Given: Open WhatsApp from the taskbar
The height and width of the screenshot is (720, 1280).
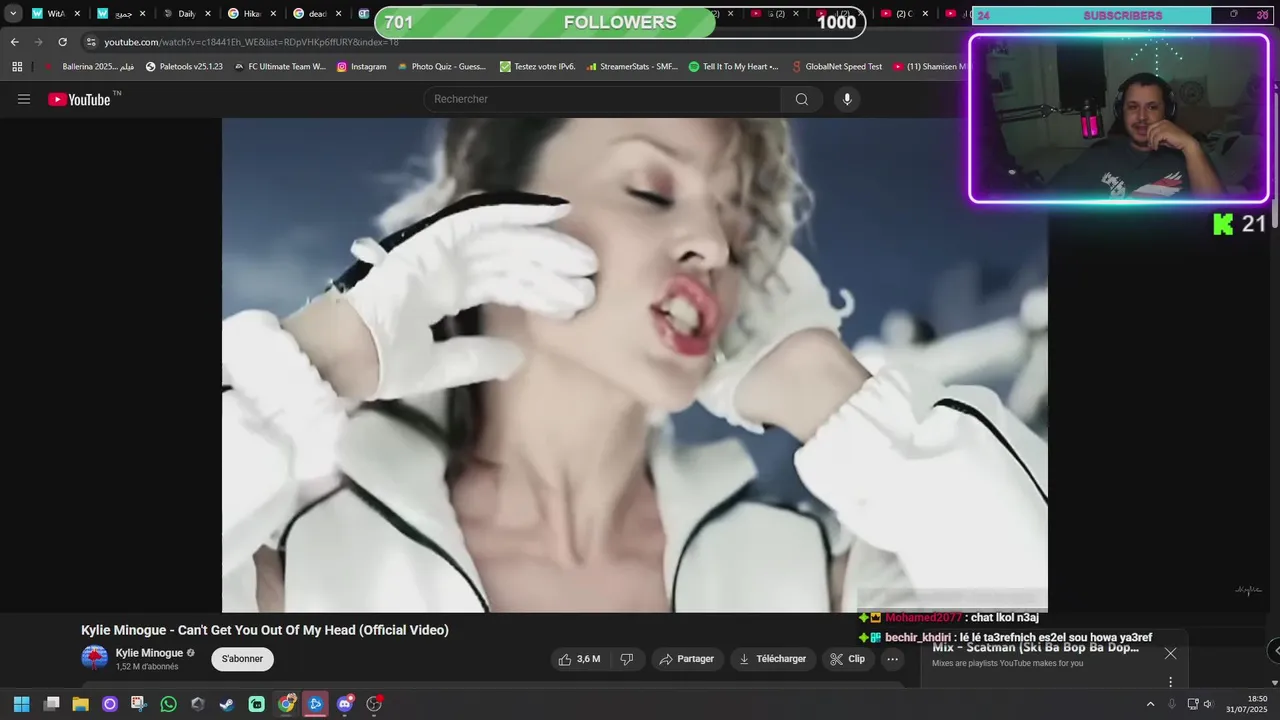Looking at the screenshot, I should point(168,704).
